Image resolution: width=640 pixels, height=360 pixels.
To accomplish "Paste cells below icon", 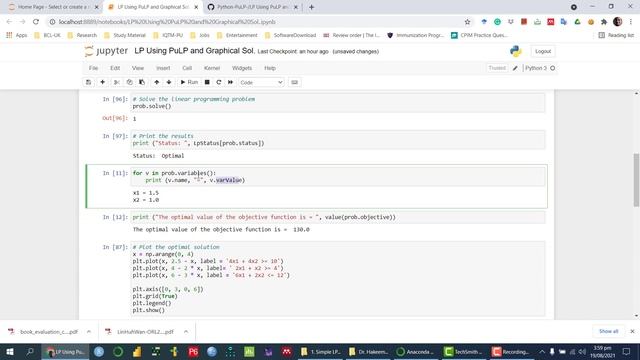I will coord(142,82).
